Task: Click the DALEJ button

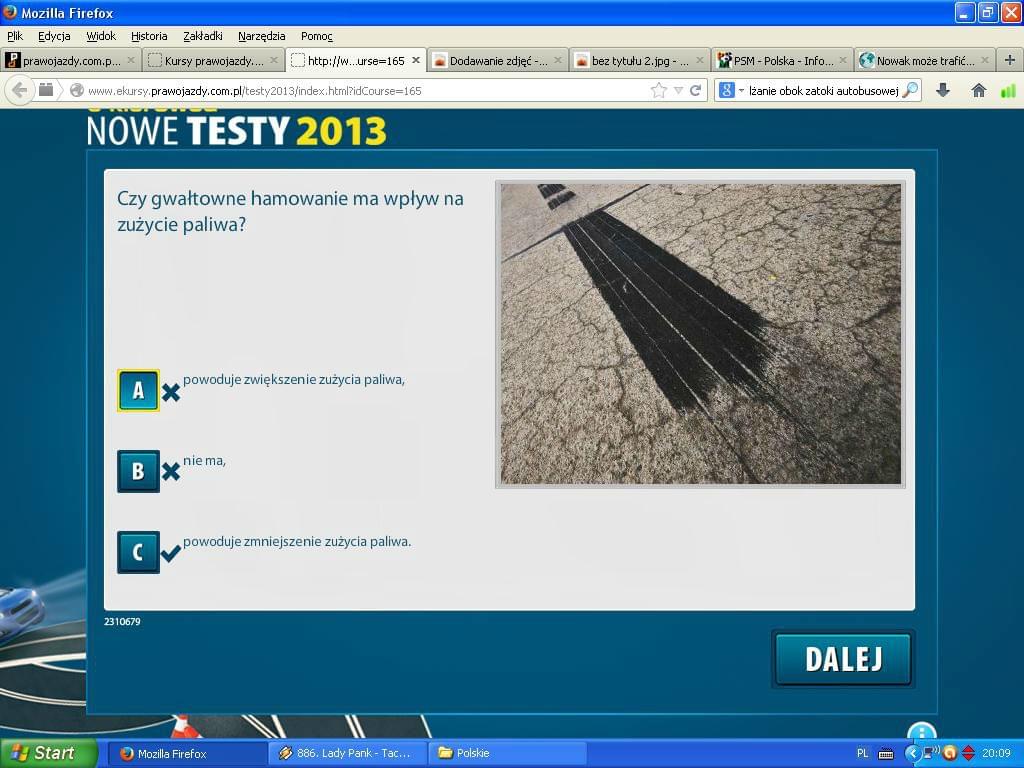Action: pyautogui.click(x=843, y=659)
